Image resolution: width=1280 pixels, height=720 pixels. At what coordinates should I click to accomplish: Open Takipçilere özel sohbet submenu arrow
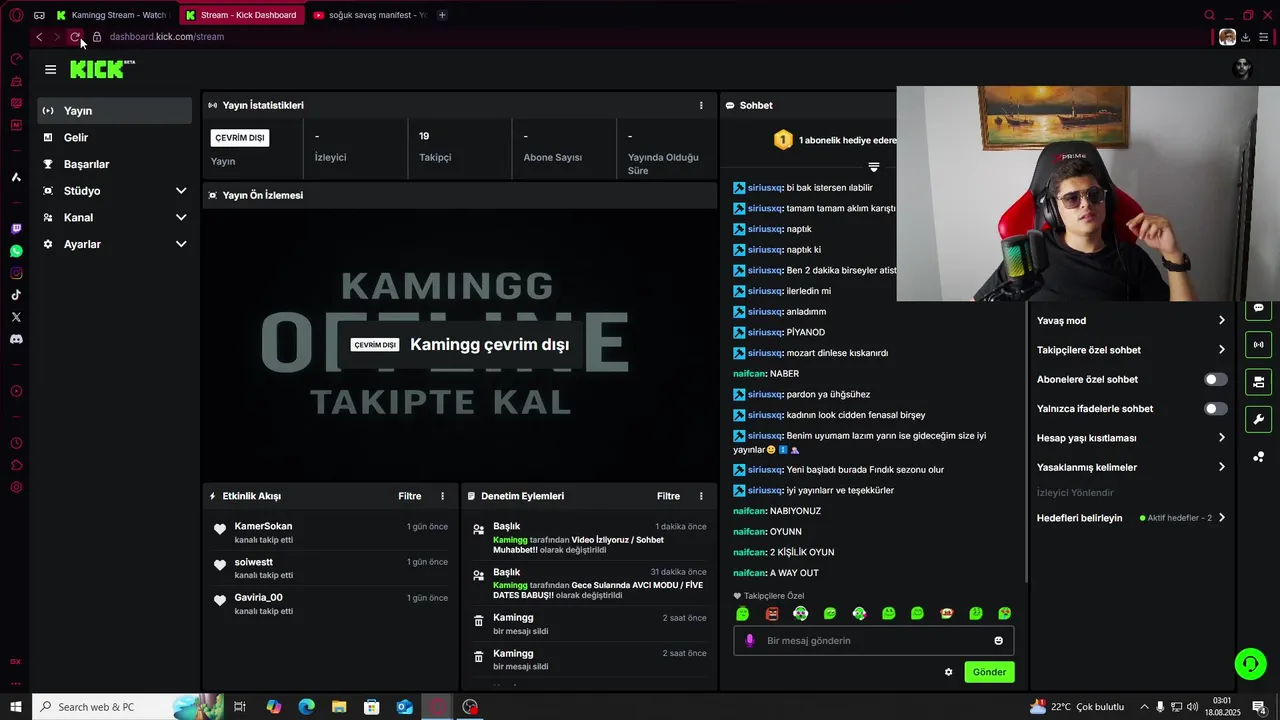(x=1221, y=350)
